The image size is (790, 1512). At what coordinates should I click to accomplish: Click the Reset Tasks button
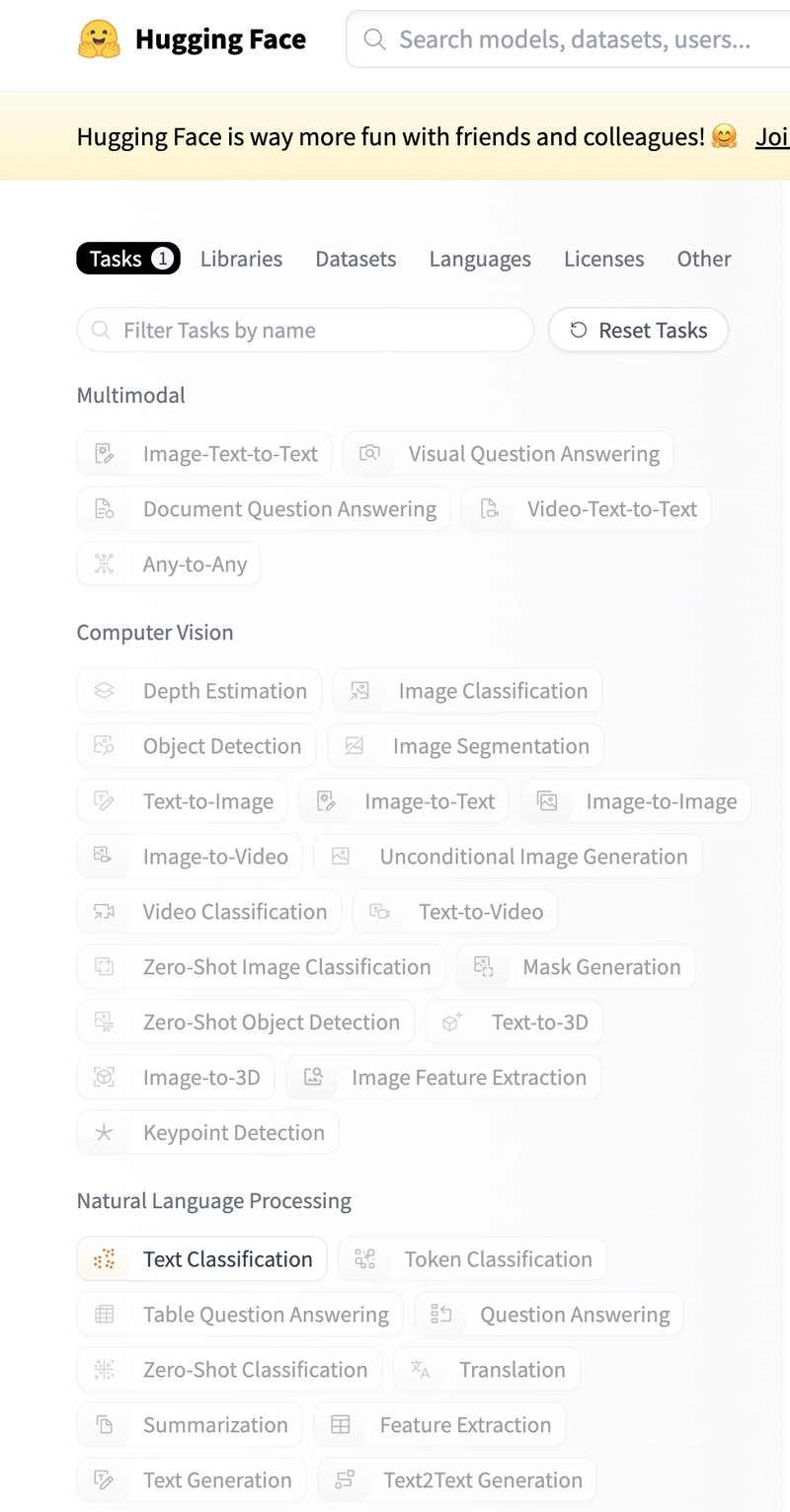tap(639, 331)
